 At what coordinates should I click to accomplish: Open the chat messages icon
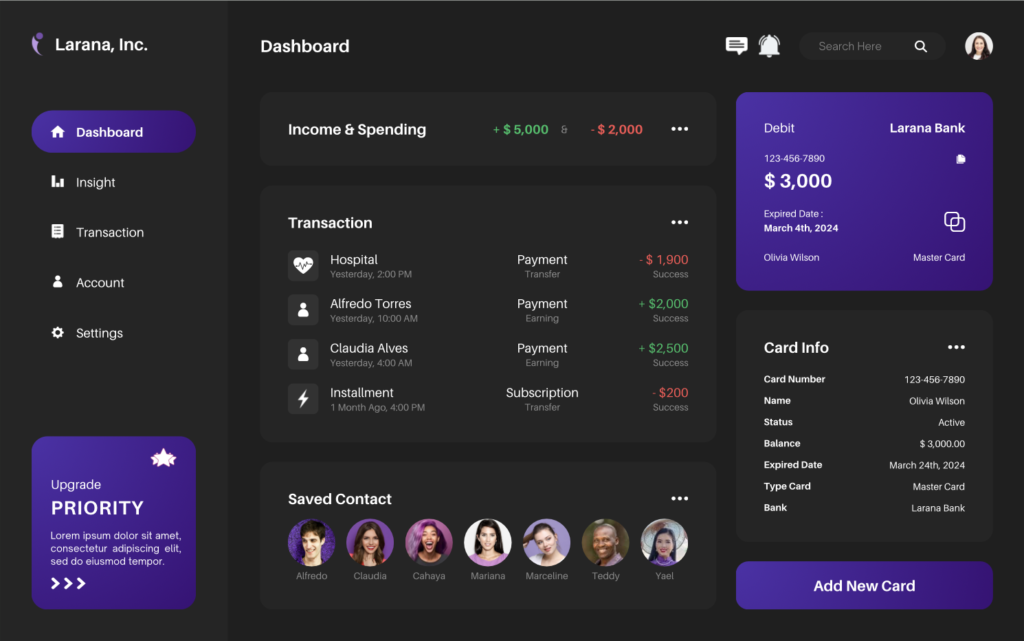coord(736,46)
